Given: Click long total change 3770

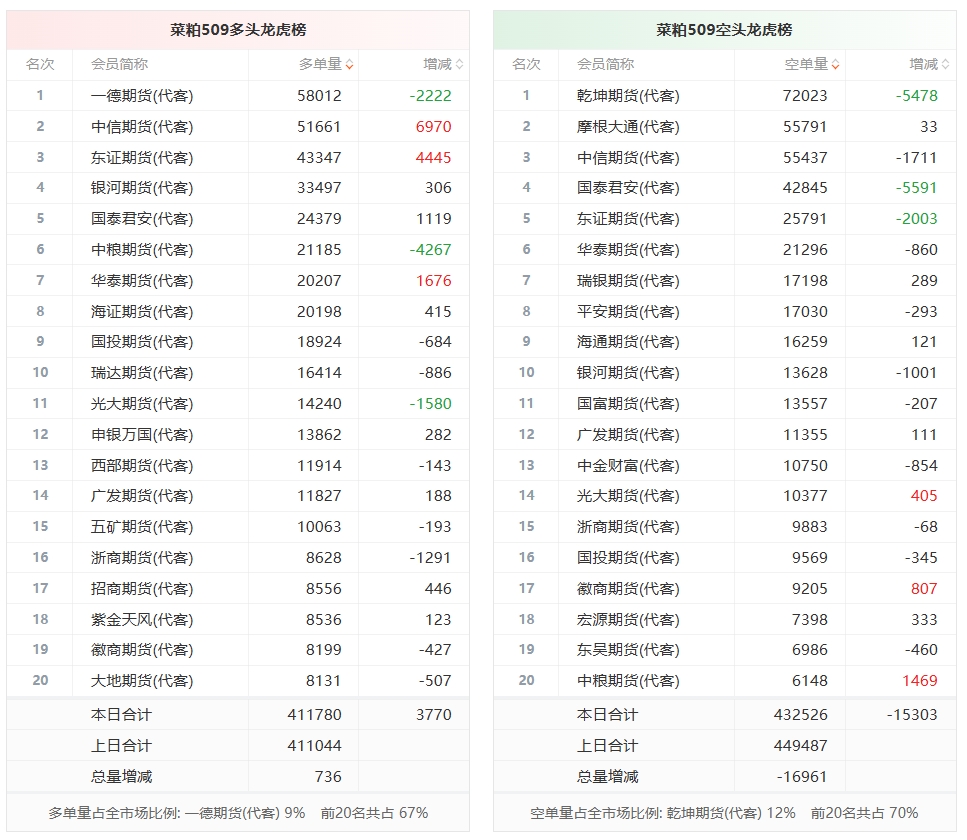Looking at the screenshot, I should 434,714.
